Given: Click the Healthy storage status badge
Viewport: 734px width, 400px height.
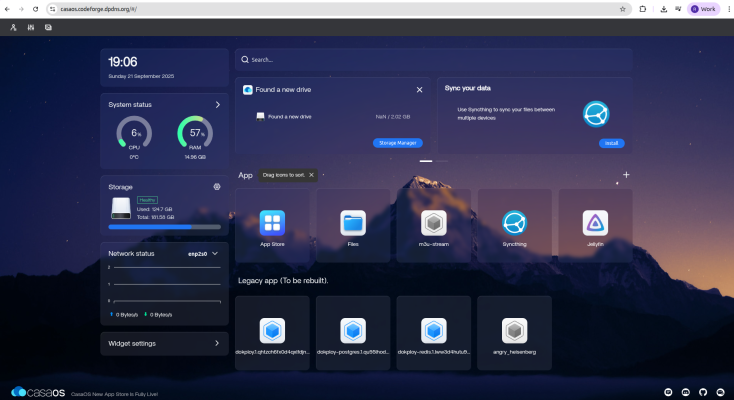Looking at the screenshot, I should point(147,200).
